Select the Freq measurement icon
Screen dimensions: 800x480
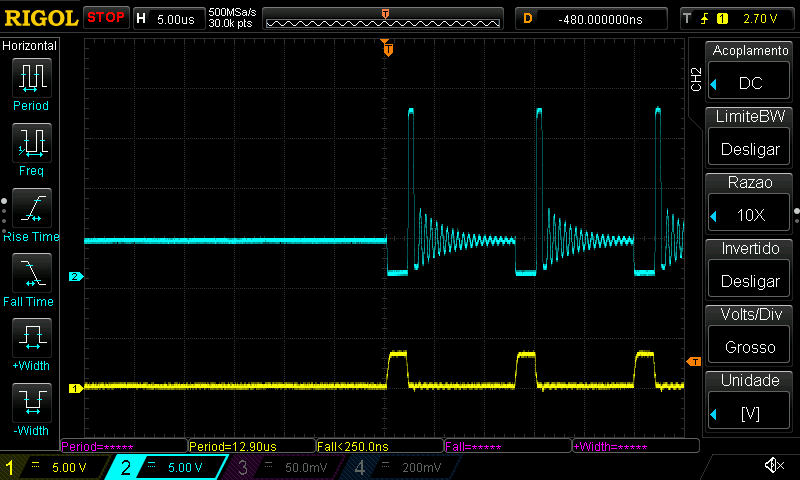pyautogui.click(x=32, y=143)
